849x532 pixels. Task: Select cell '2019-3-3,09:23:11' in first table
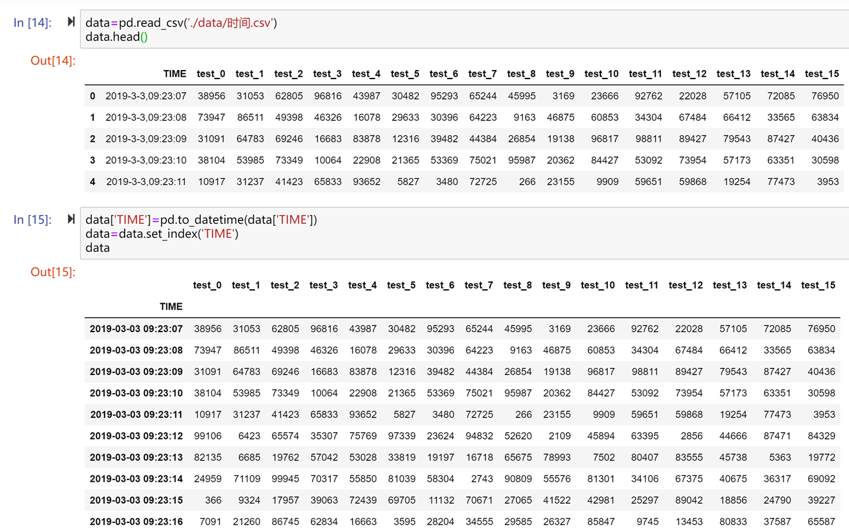(x=146, y=182)
